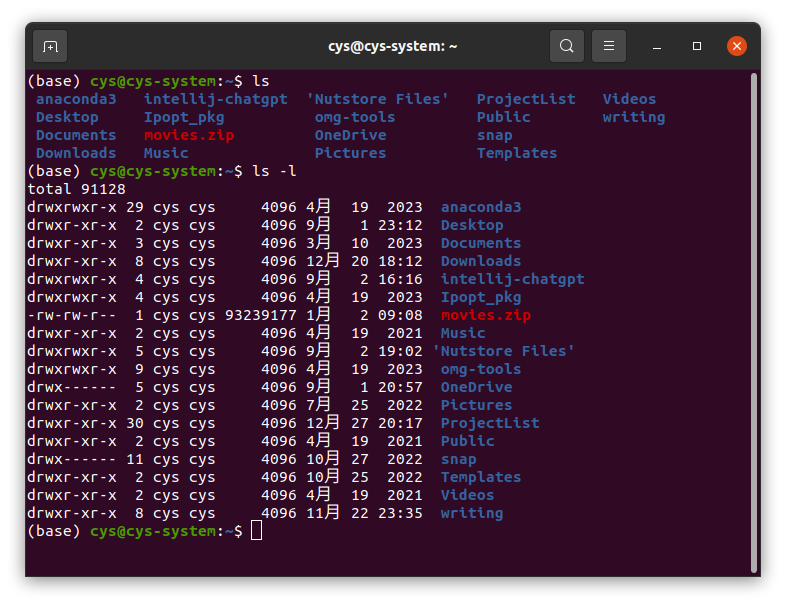Click movies.zip in the long listing
Viewport: 786px width, 605px height.
click(x=485, y=315)
